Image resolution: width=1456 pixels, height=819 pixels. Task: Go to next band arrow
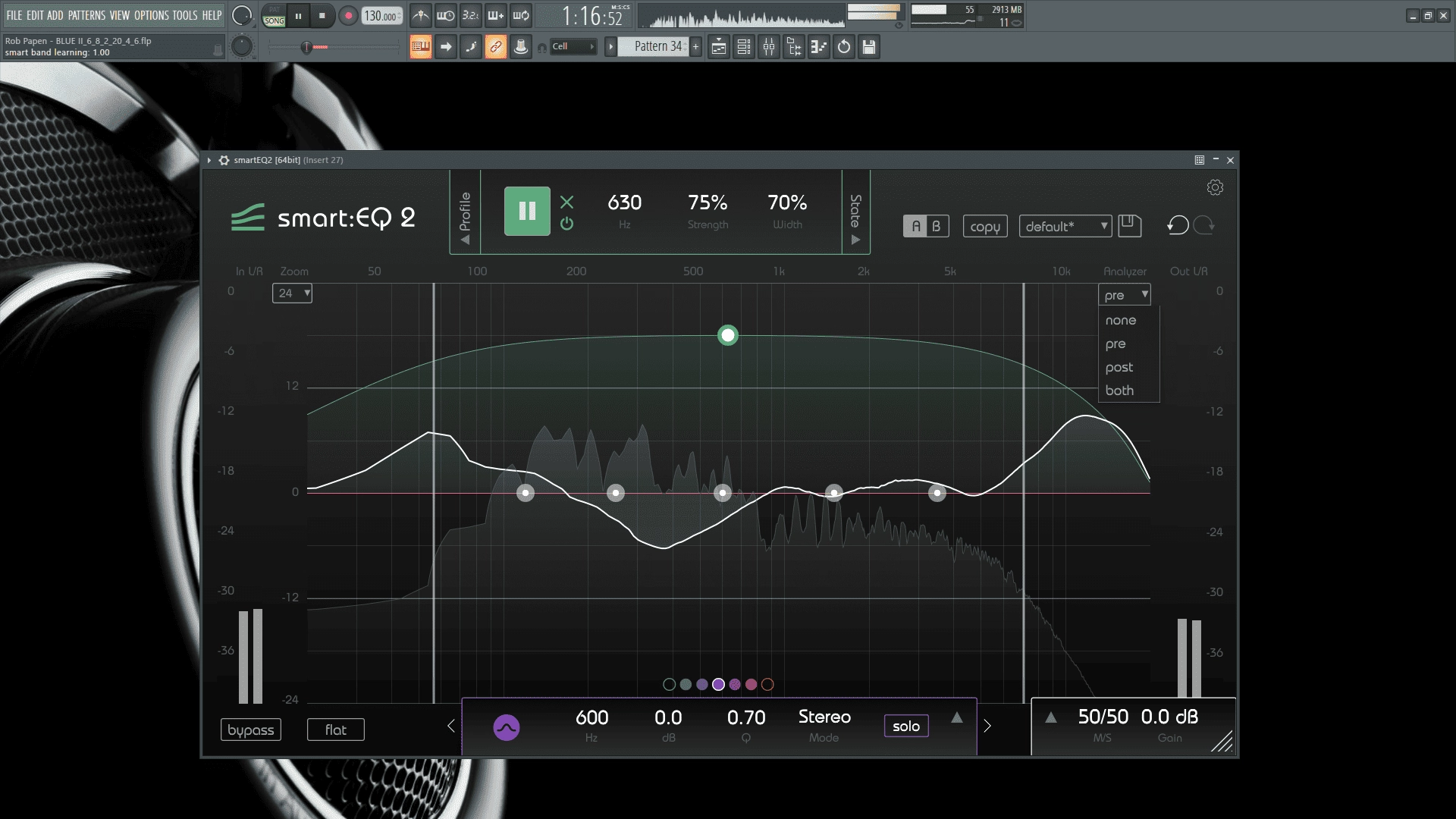(987, 726)
